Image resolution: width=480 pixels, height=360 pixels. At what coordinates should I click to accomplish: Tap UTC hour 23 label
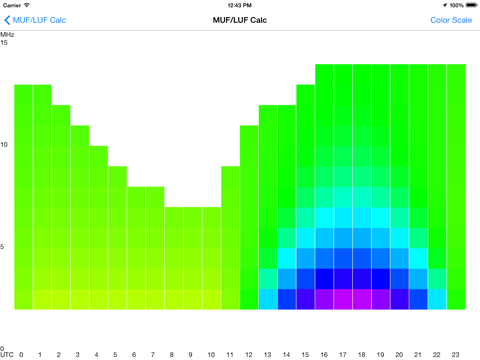tap(456, 354)
